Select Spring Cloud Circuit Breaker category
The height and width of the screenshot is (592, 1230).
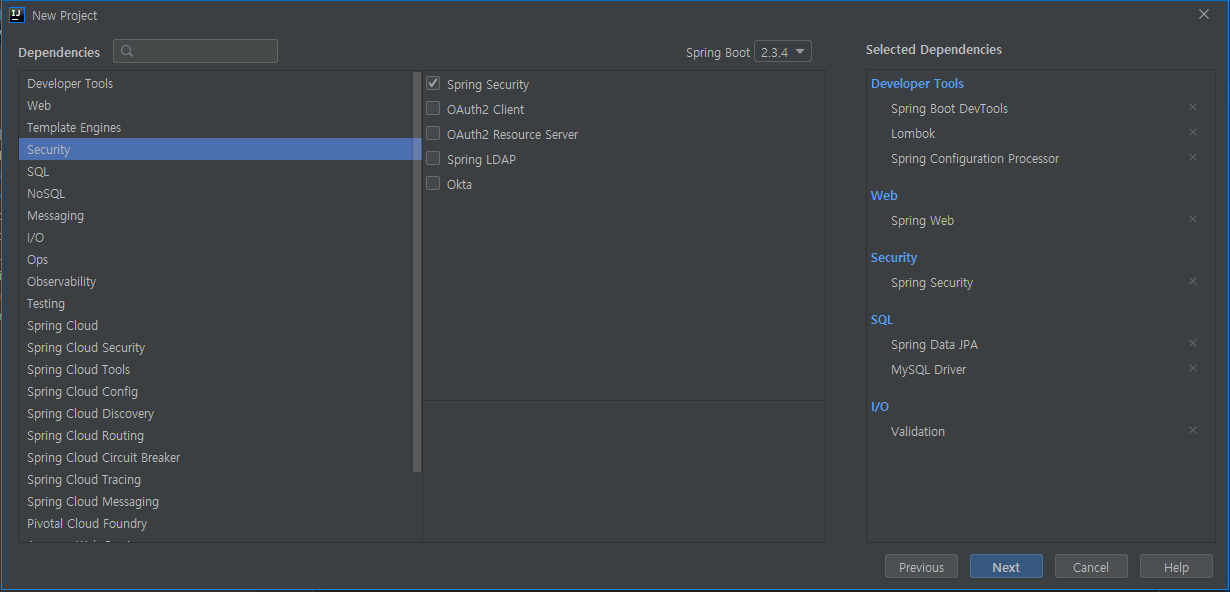[x=216, y=458]
